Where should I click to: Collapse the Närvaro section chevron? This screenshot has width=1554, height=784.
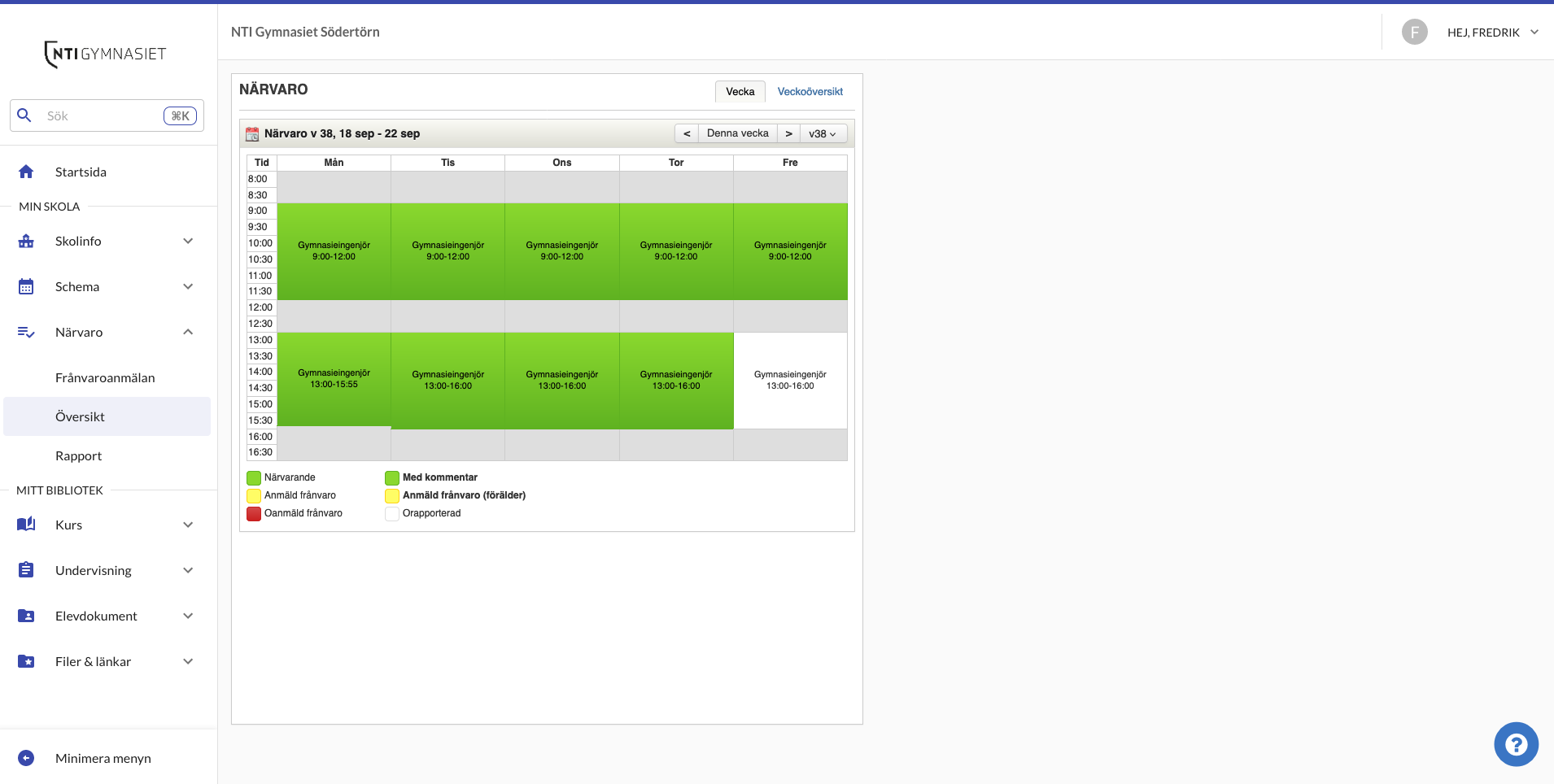[188, 332]
